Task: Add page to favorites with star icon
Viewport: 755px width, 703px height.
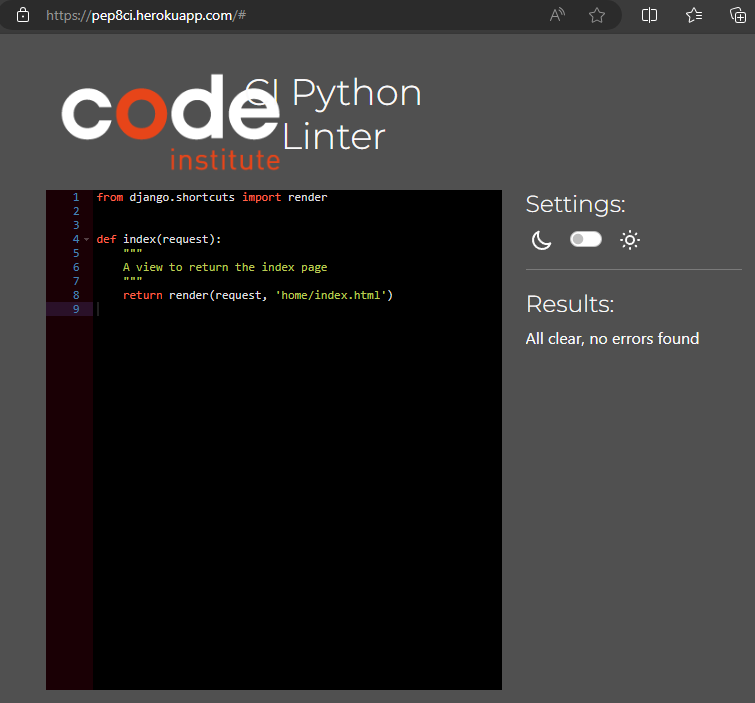Action: (x=597, y=15)
